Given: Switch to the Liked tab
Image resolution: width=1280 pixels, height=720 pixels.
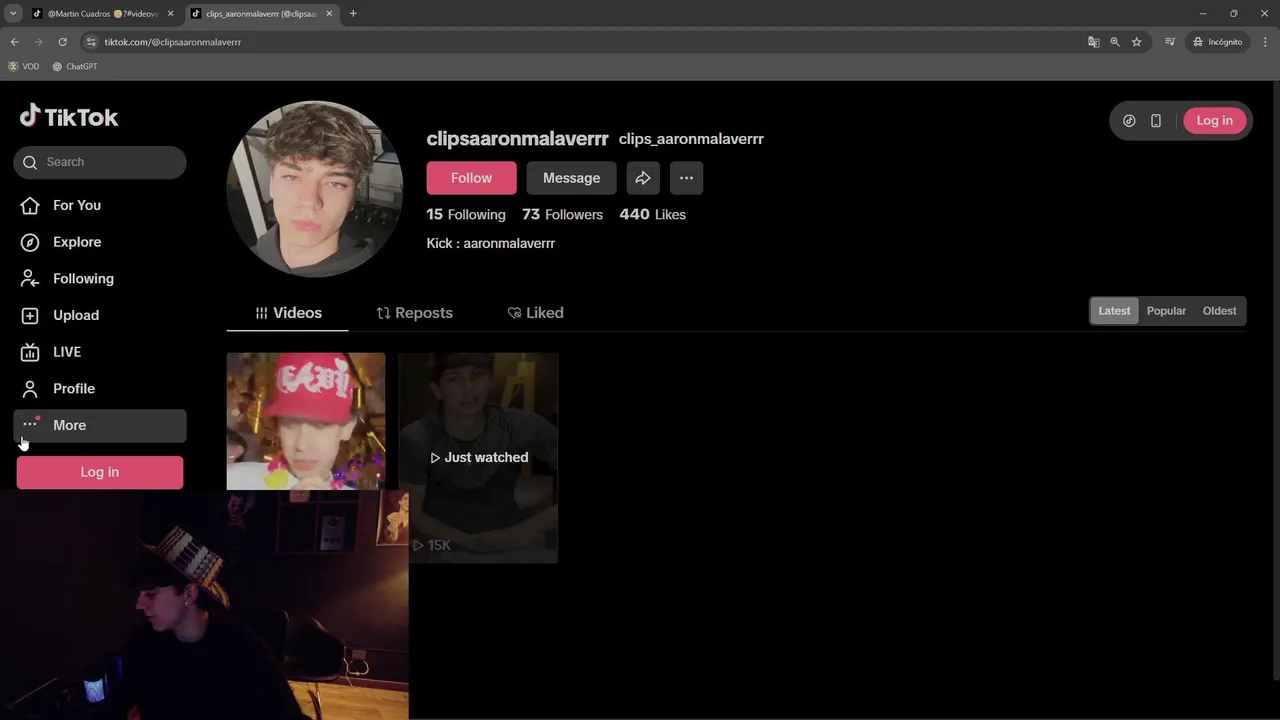Looking at the screenshot, I should pos(536,313).
